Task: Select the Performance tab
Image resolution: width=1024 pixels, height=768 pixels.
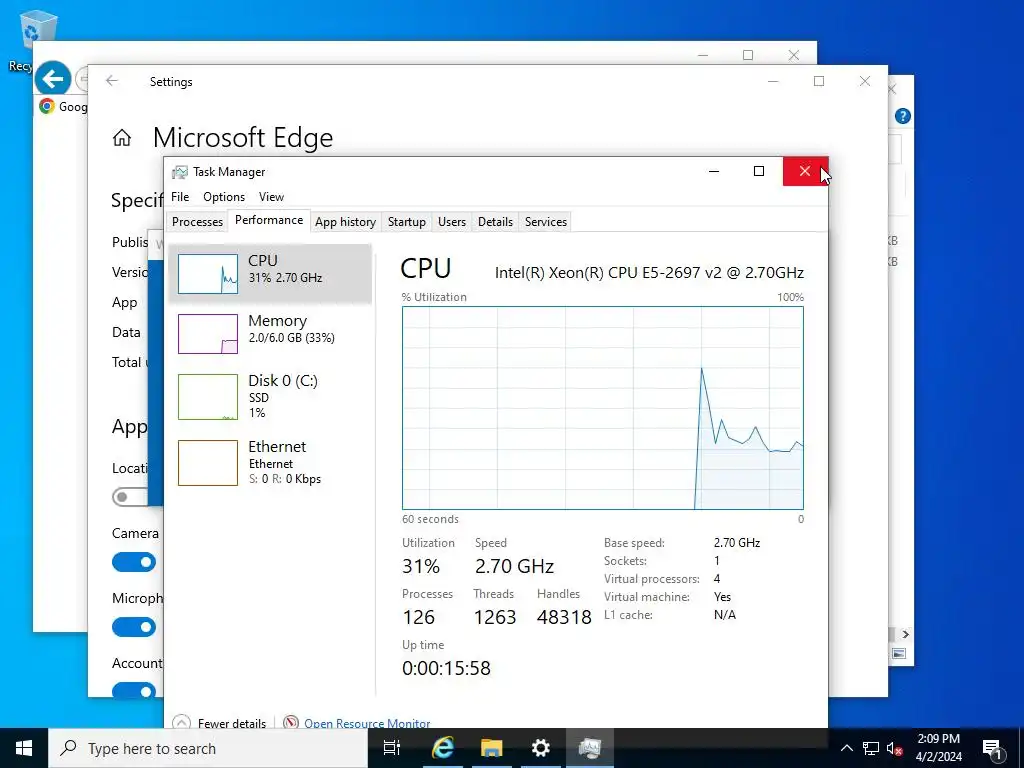Action: (x=269, y=220)
